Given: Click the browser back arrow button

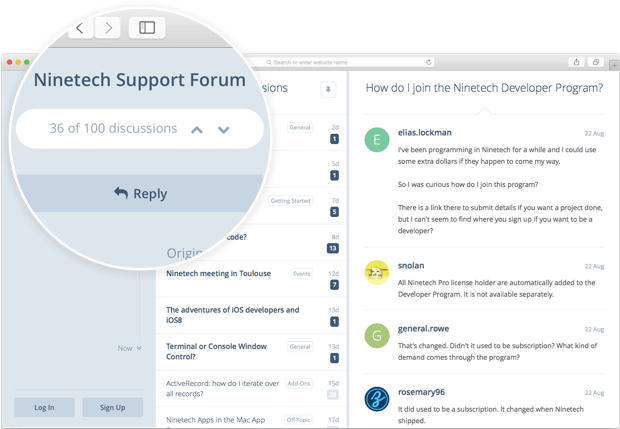Looking at the screenshot, I should (79, 27).
